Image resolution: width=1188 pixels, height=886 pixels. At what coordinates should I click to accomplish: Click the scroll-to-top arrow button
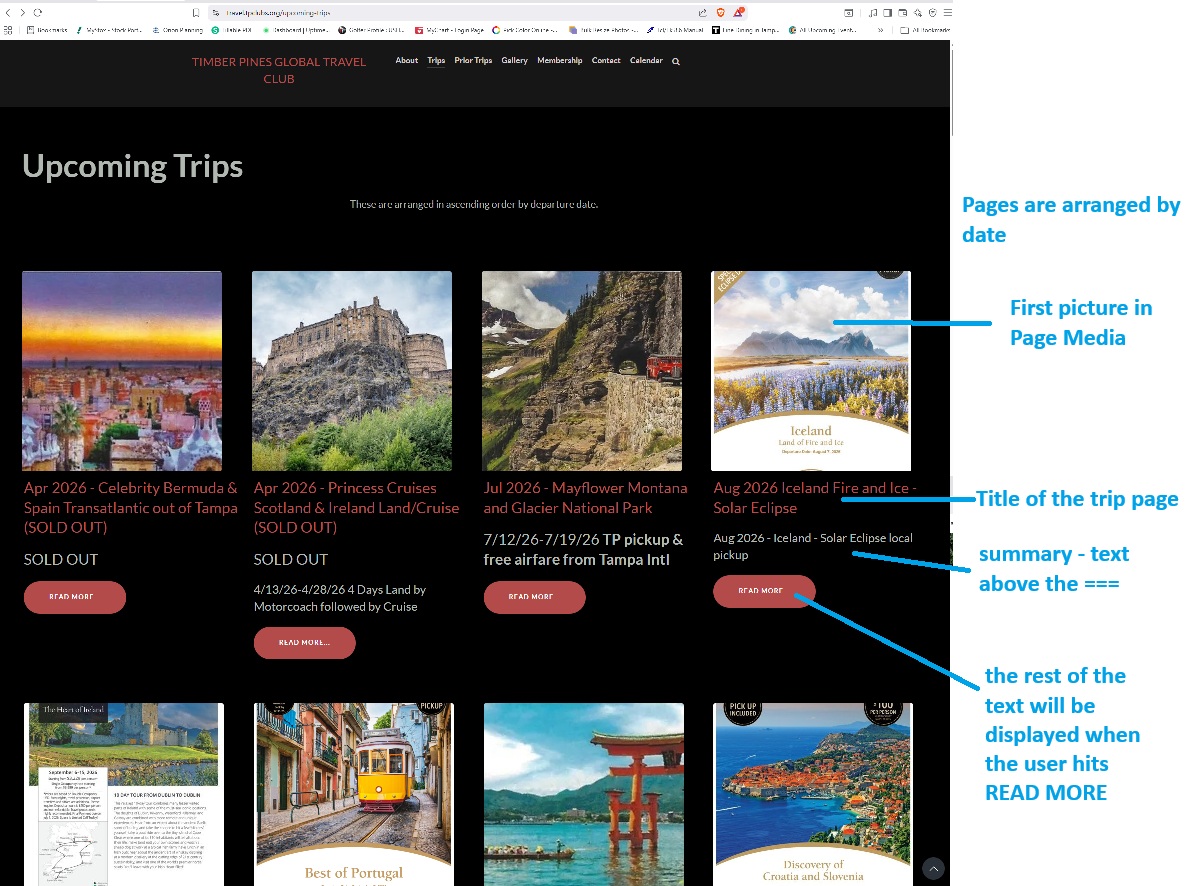(x=932, y=868)
